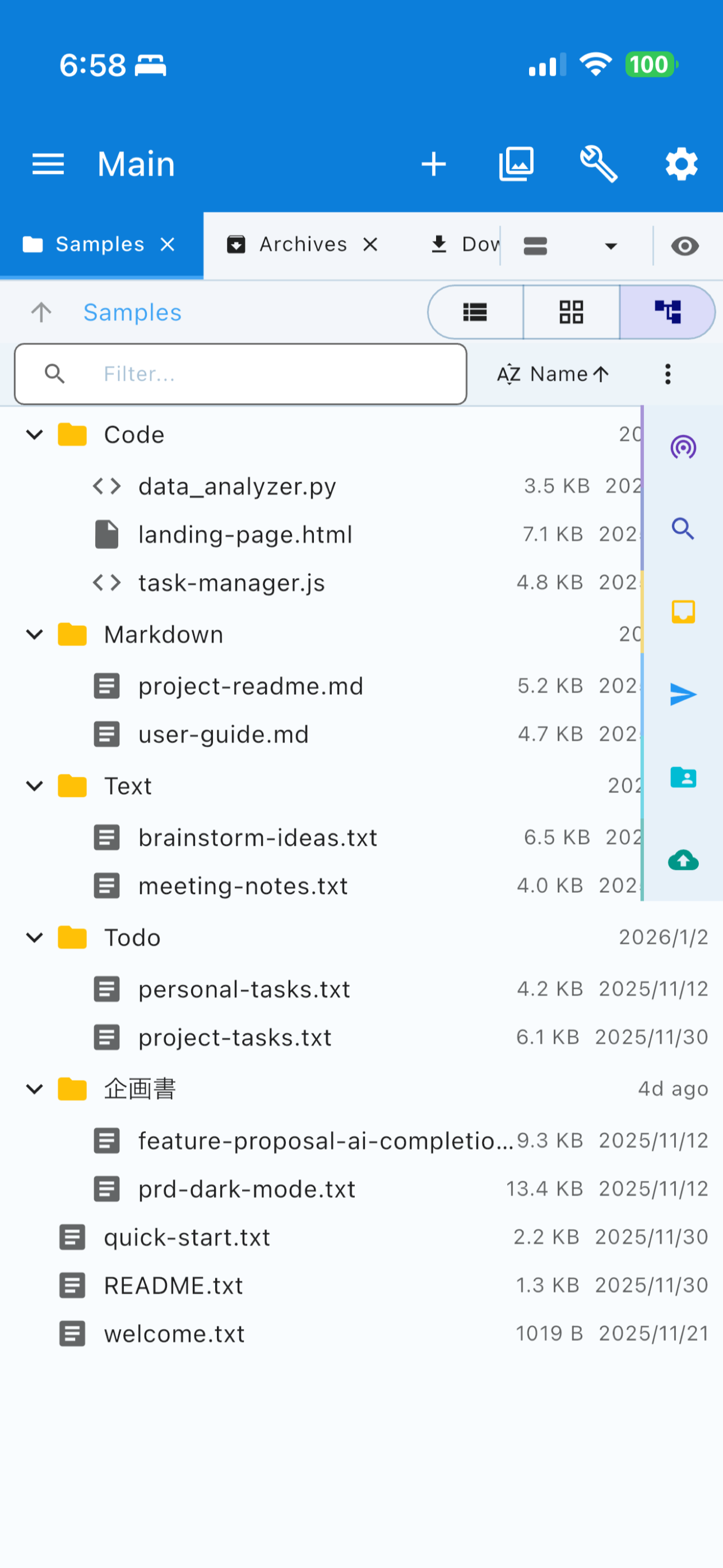This screenshot has width=723, height=1568.
Task: Tap the green cloud upload icon
Action: 683,860
